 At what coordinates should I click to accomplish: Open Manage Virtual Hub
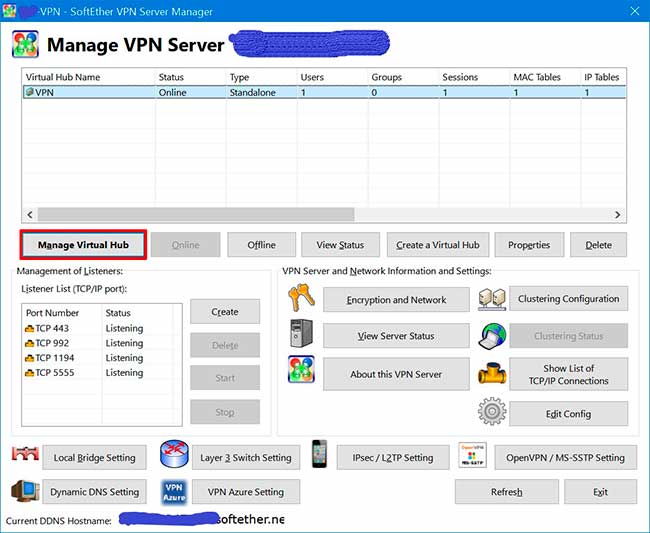click(83, 245)
